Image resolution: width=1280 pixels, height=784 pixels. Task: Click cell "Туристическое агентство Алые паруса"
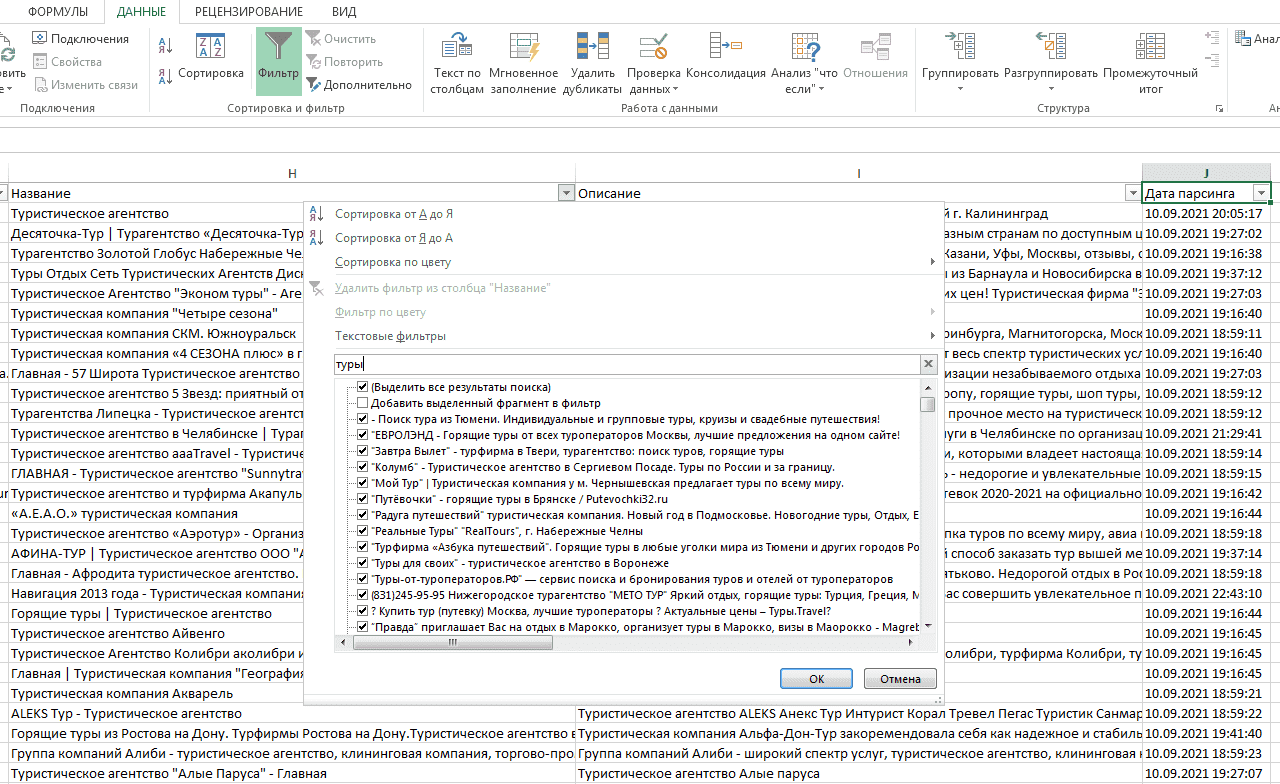pyautogui.click(x=859, y=773)
